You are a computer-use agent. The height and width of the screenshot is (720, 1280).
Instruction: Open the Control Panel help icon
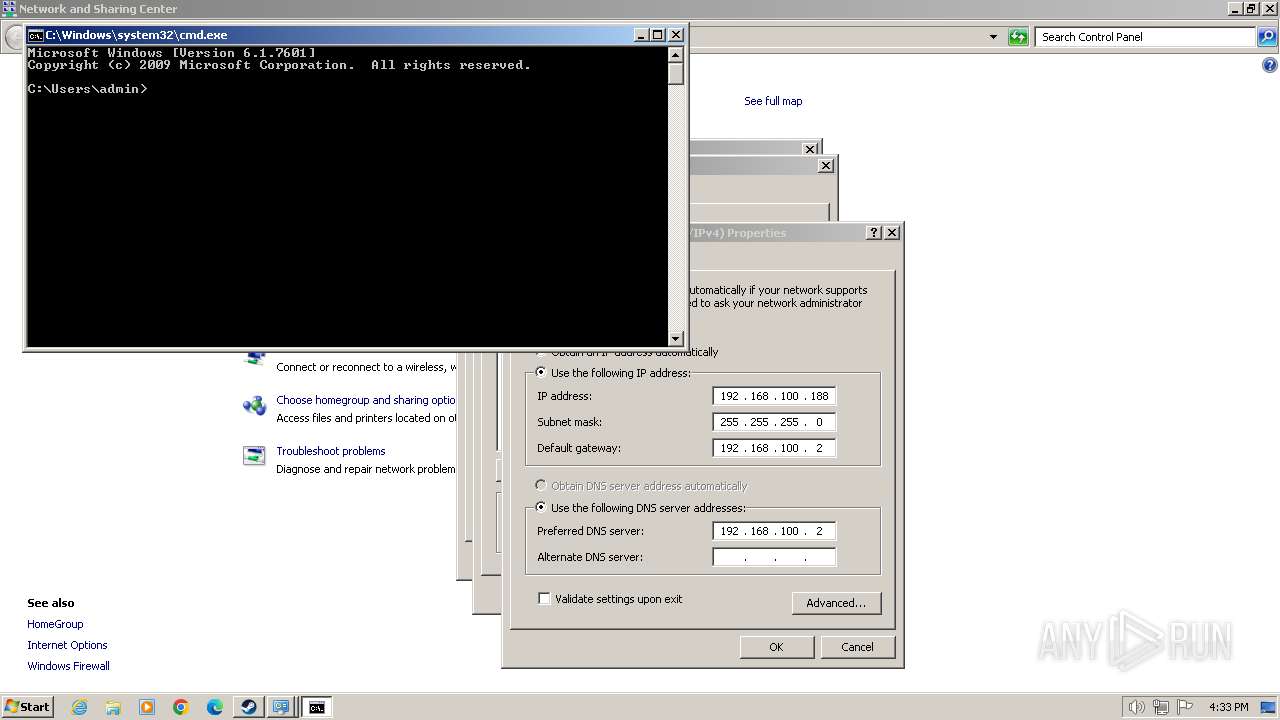tap(1270, 65)
